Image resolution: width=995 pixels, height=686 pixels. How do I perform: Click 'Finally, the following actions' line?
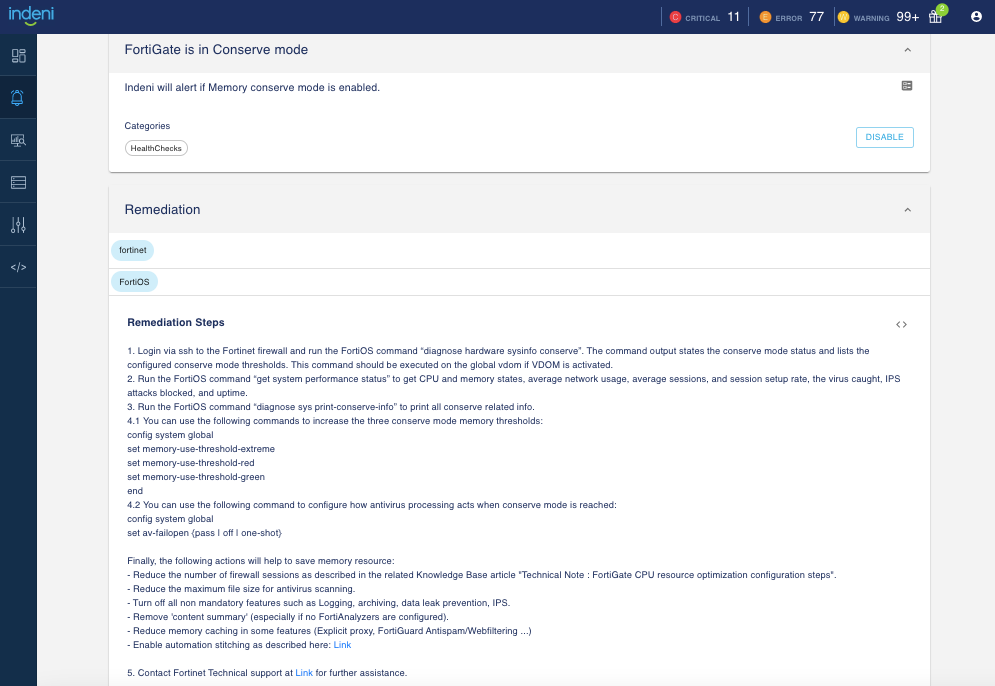coord(261,561)
